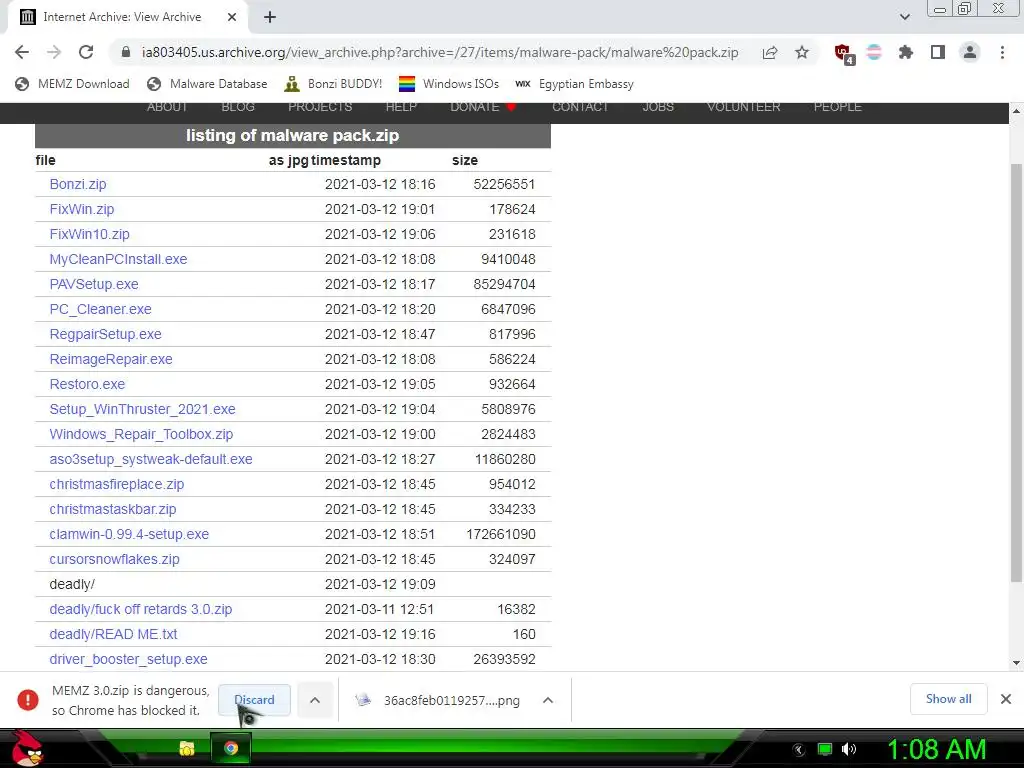
Task: Click the FixWin.zip file link
Action: pyautogui.click(x=82, y=209)
